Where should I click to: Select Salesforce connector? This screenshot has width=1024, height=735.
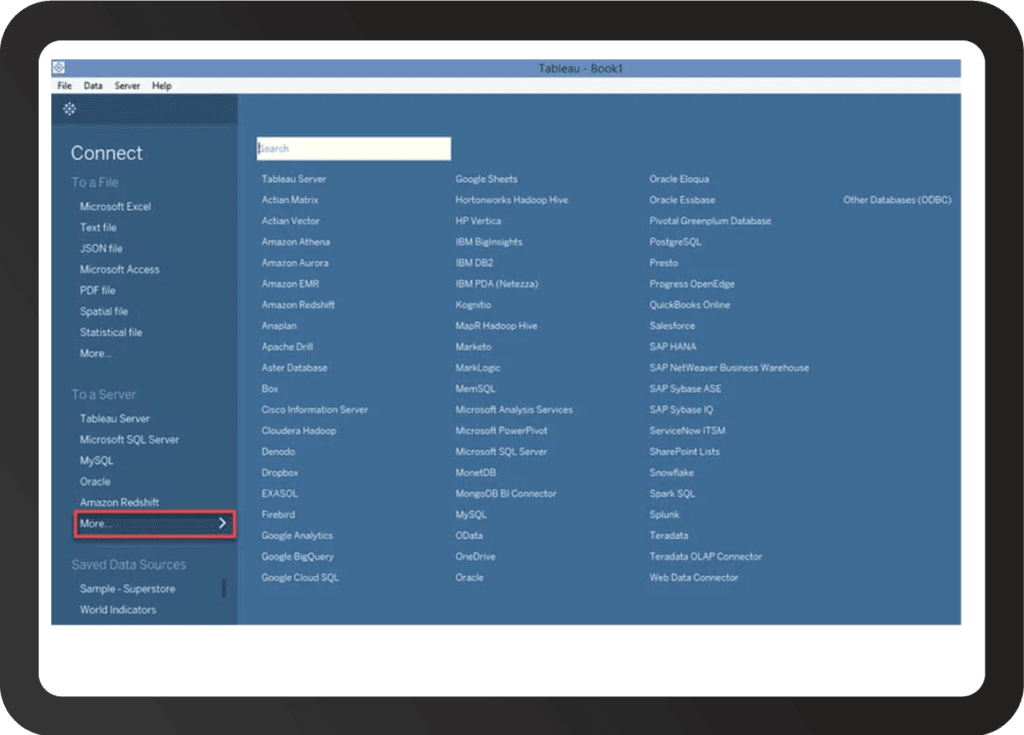[x=672, y=326]
